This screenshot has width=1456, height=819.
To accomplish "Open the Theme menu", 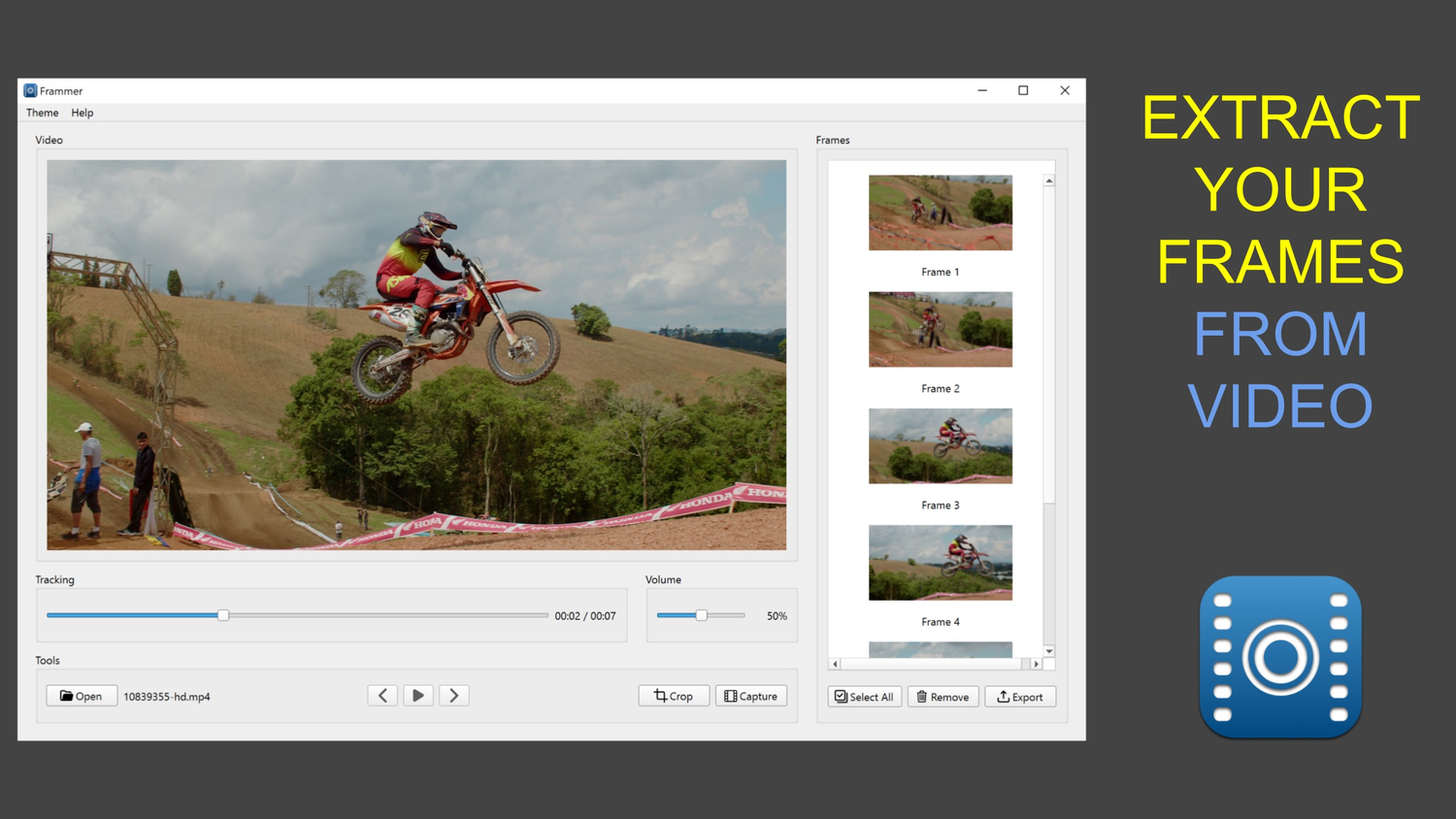I will point(42,113).
